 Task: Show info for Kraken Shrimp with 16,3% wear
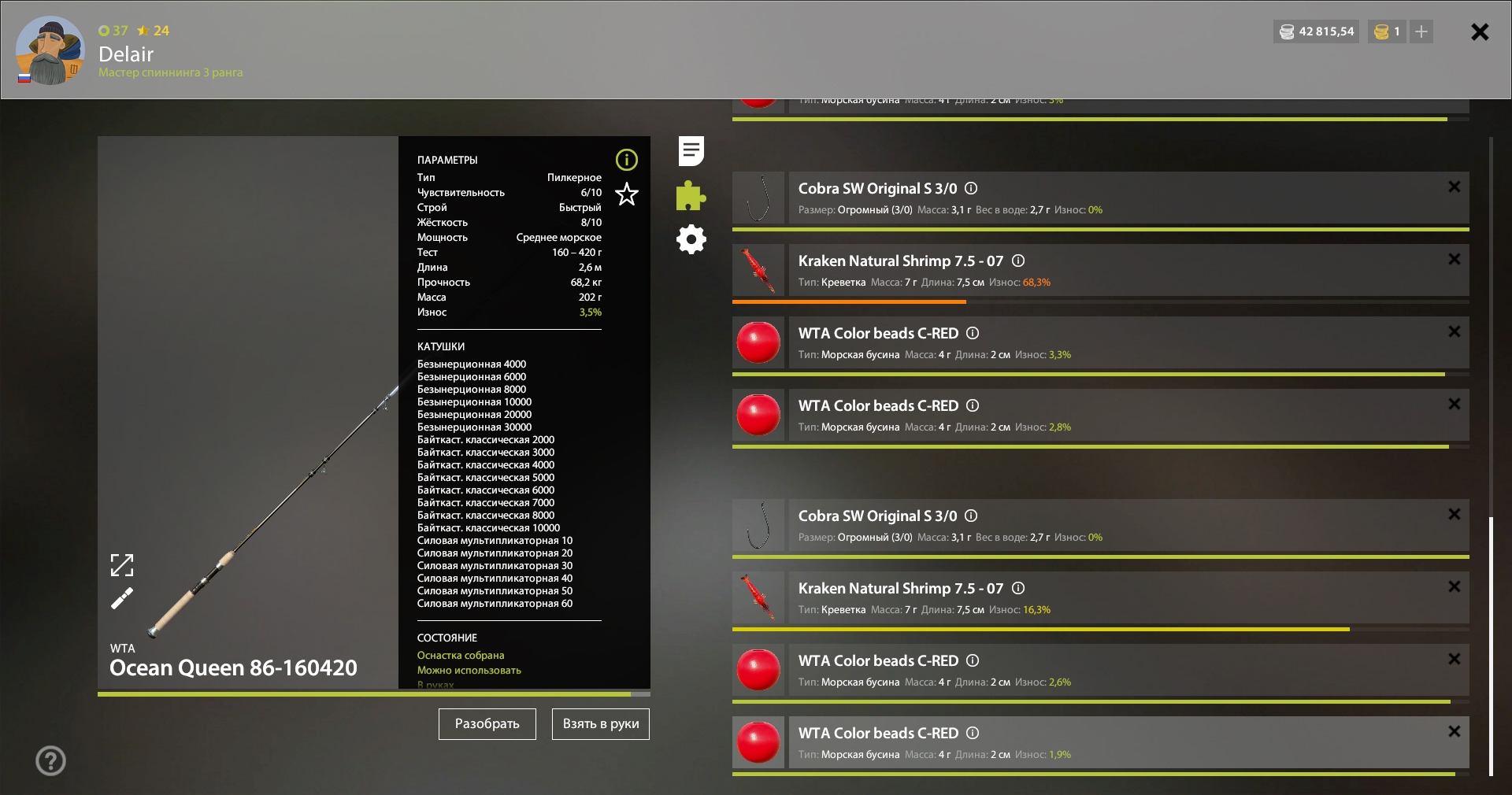point(1018,588)
